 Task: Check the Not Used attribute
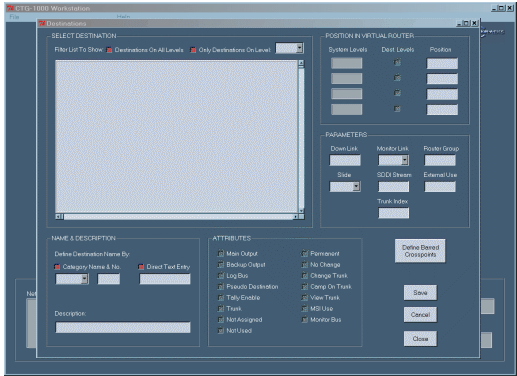pos(220,330)
